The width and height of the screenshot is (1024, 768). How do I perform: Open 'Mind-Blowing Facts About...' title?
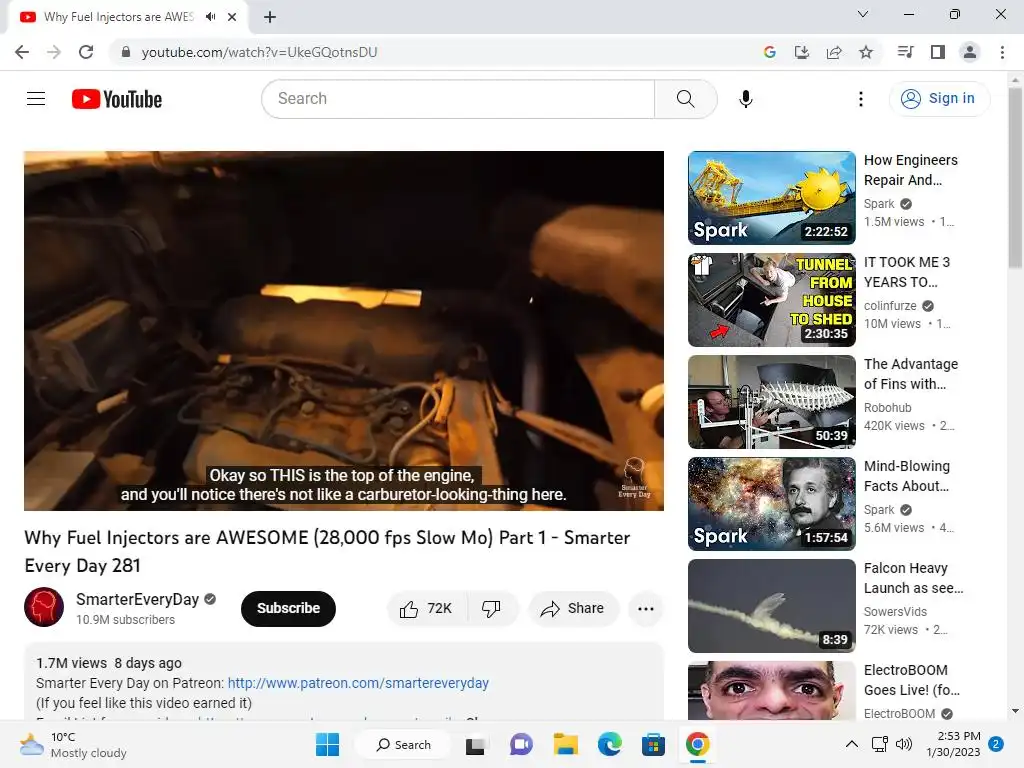907,475
